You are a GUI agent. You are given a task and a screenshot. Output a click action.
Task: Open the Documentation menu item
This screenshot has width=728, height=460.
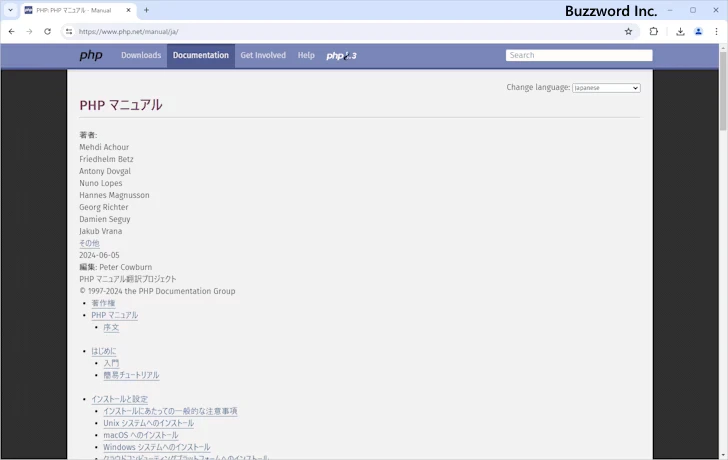(x=201, y=55)
